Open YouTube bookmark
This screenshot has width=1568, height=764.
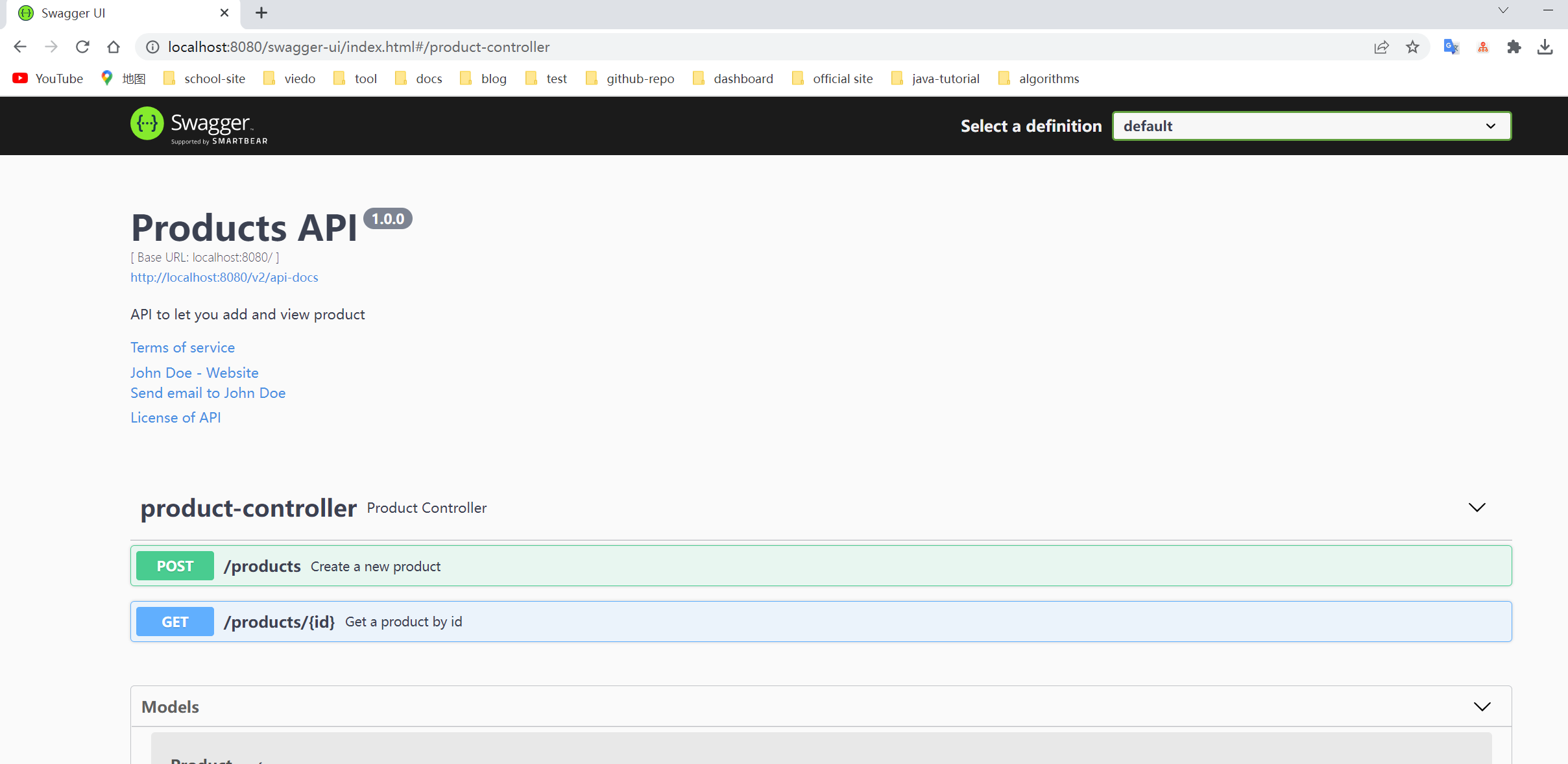(x=48, y=79)
